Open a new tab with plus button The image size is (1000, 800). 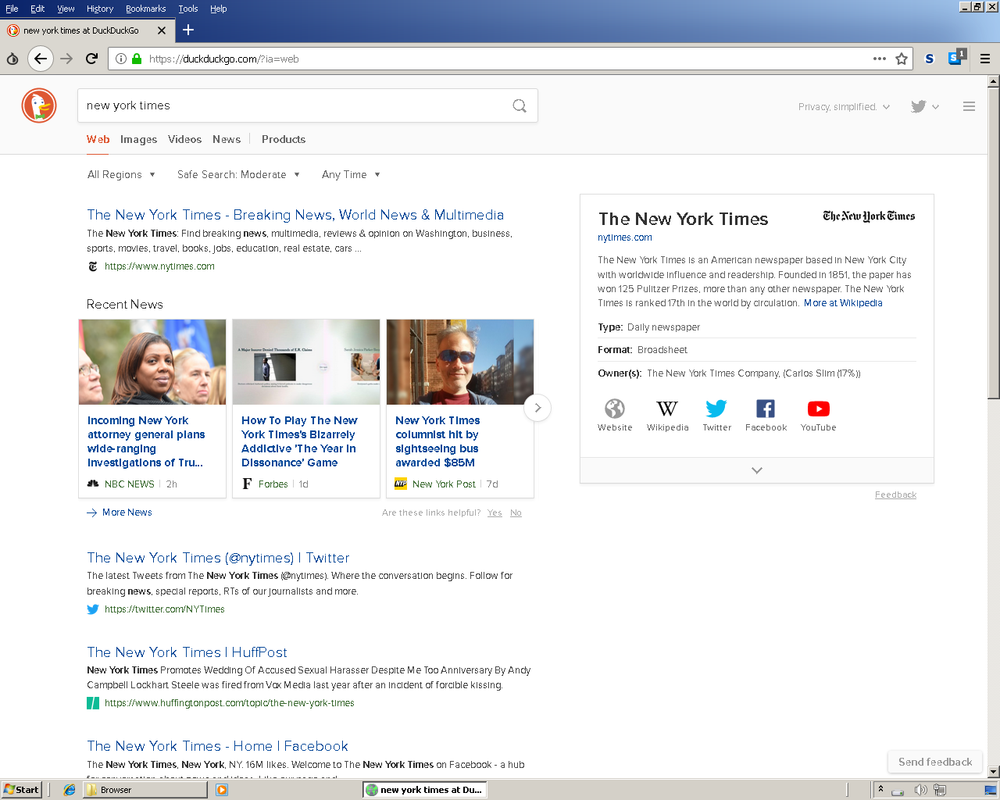(188, 30)
